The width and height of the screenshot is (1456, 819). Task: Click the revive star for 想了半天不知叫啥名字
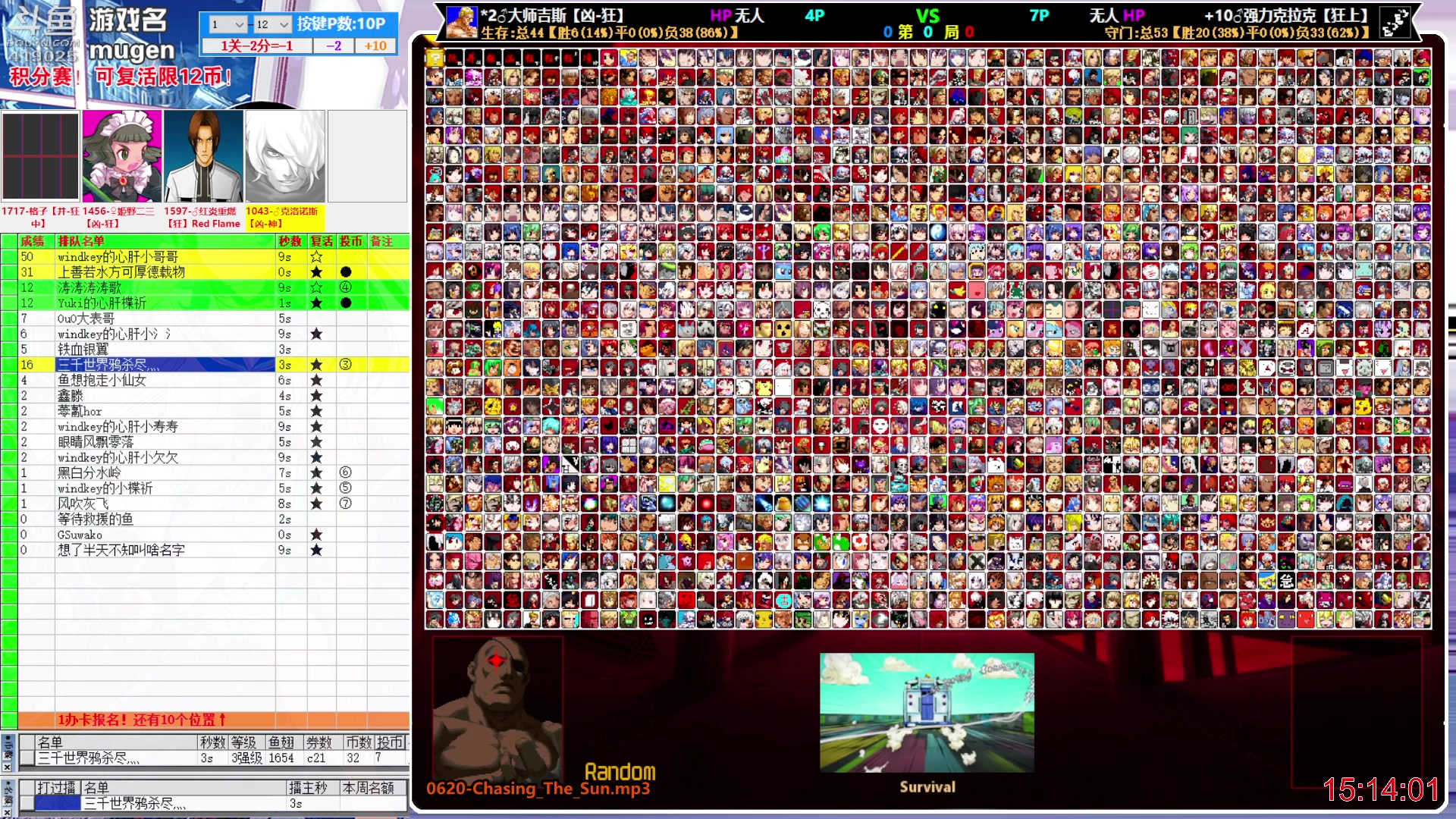316,550
